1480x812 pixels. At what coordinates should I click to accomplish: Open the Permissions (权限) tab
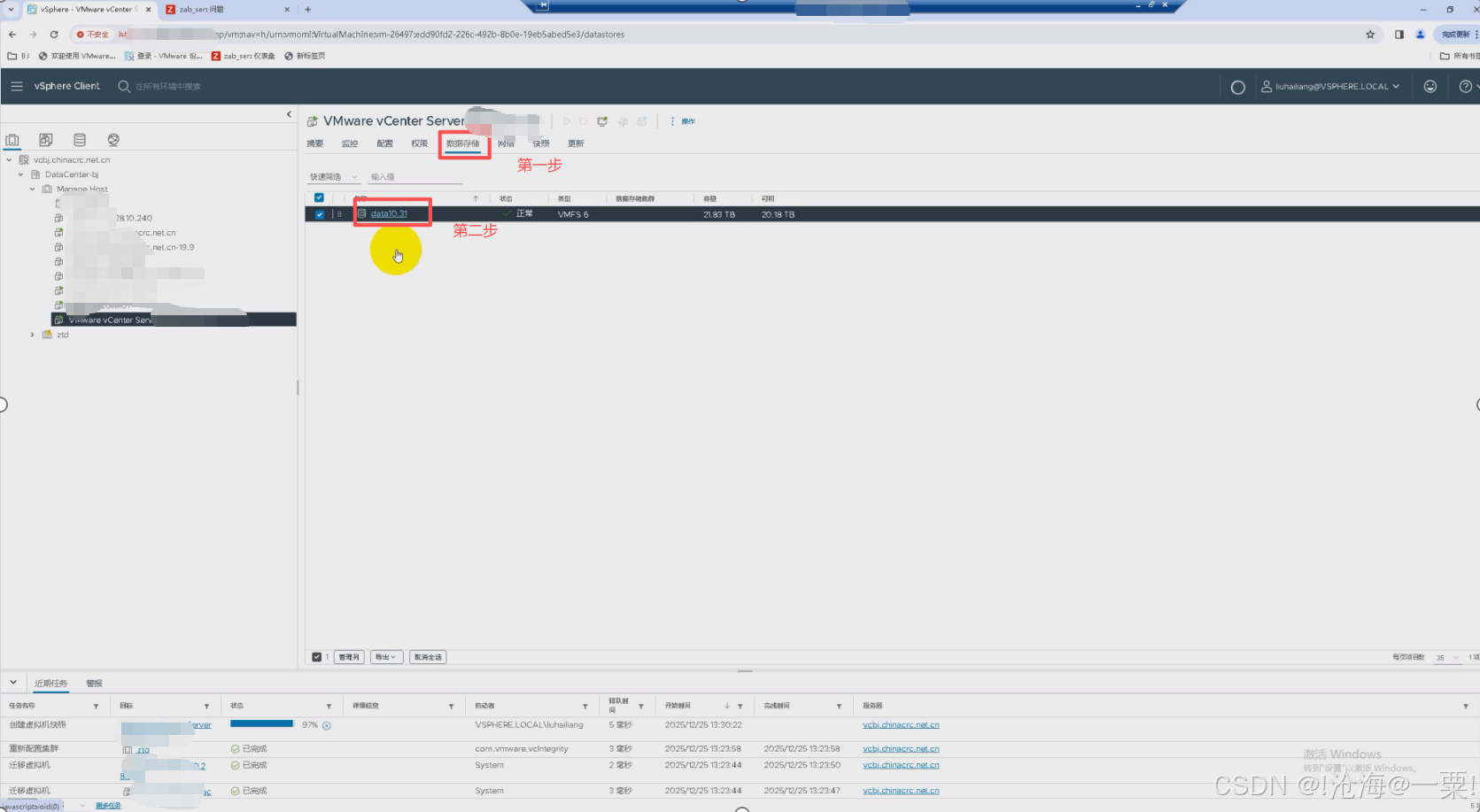point(419,143)
